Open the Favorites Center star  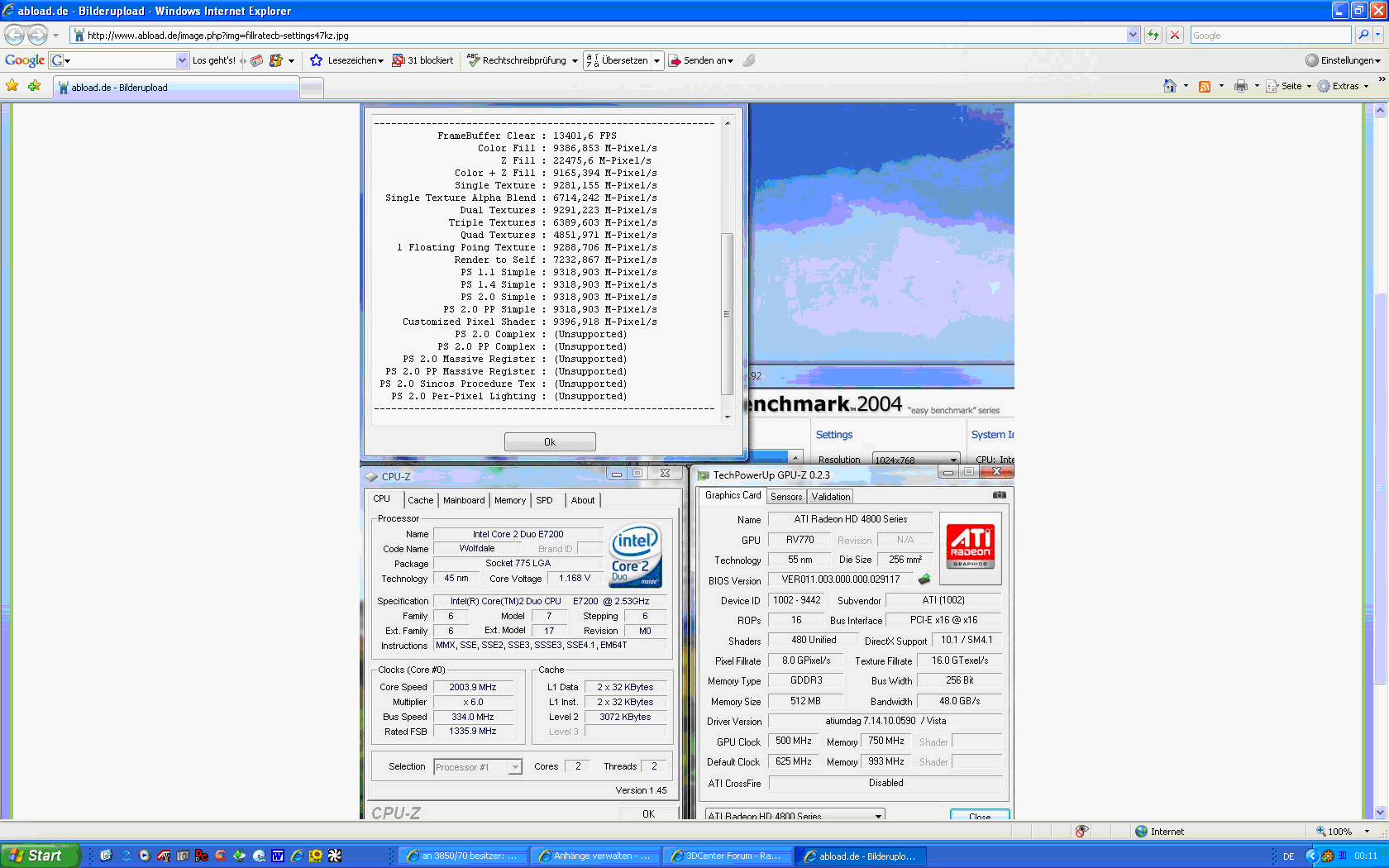(12, 86)
